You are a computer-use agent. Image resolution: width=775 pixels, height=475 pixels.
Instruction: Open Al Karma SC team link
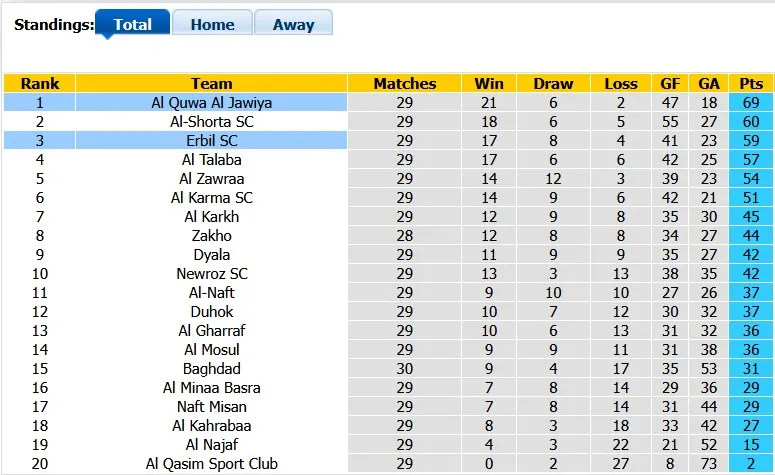tap(211, 197)
